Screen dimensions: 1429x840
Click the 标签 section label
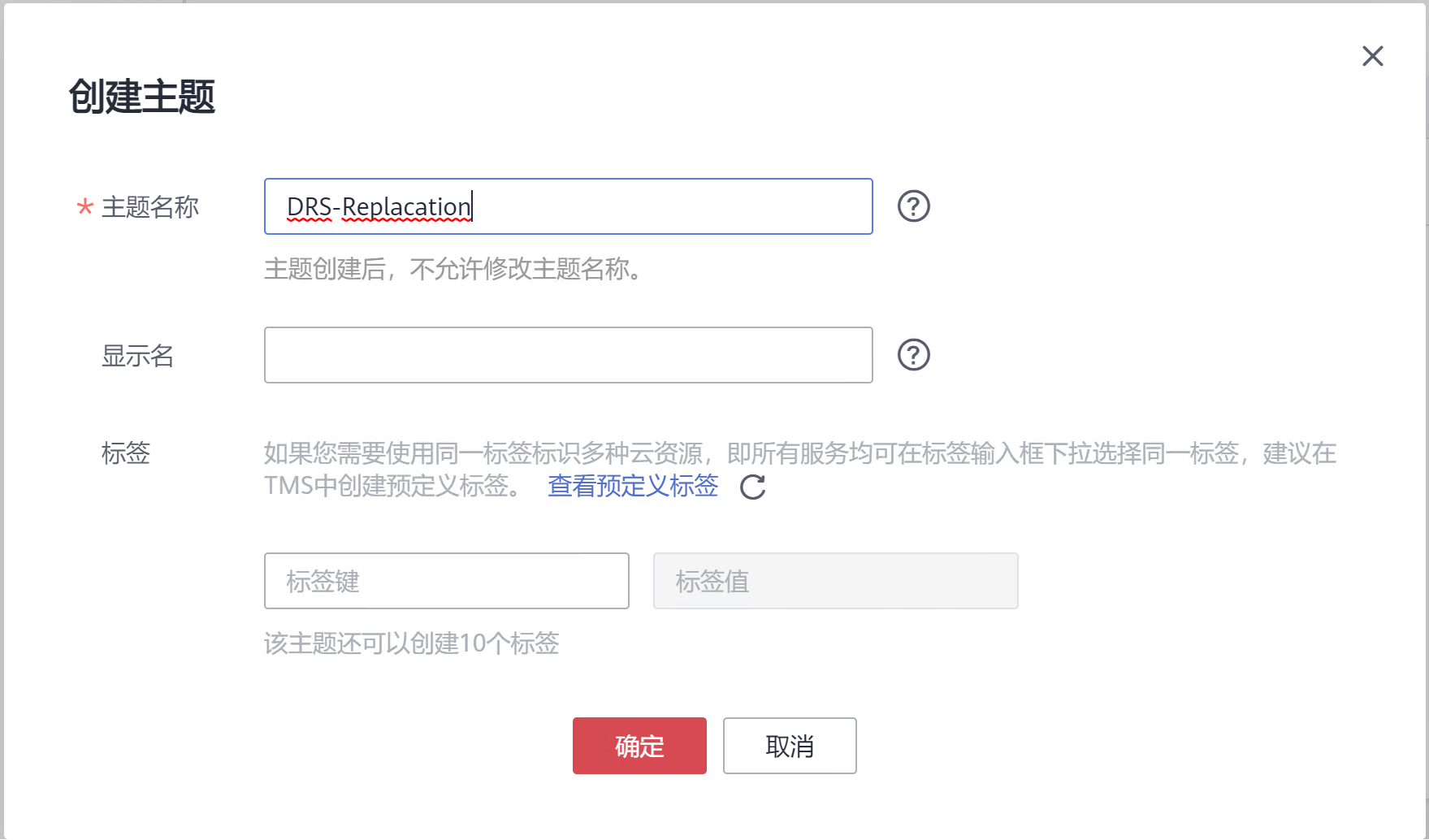pos(126,453)
